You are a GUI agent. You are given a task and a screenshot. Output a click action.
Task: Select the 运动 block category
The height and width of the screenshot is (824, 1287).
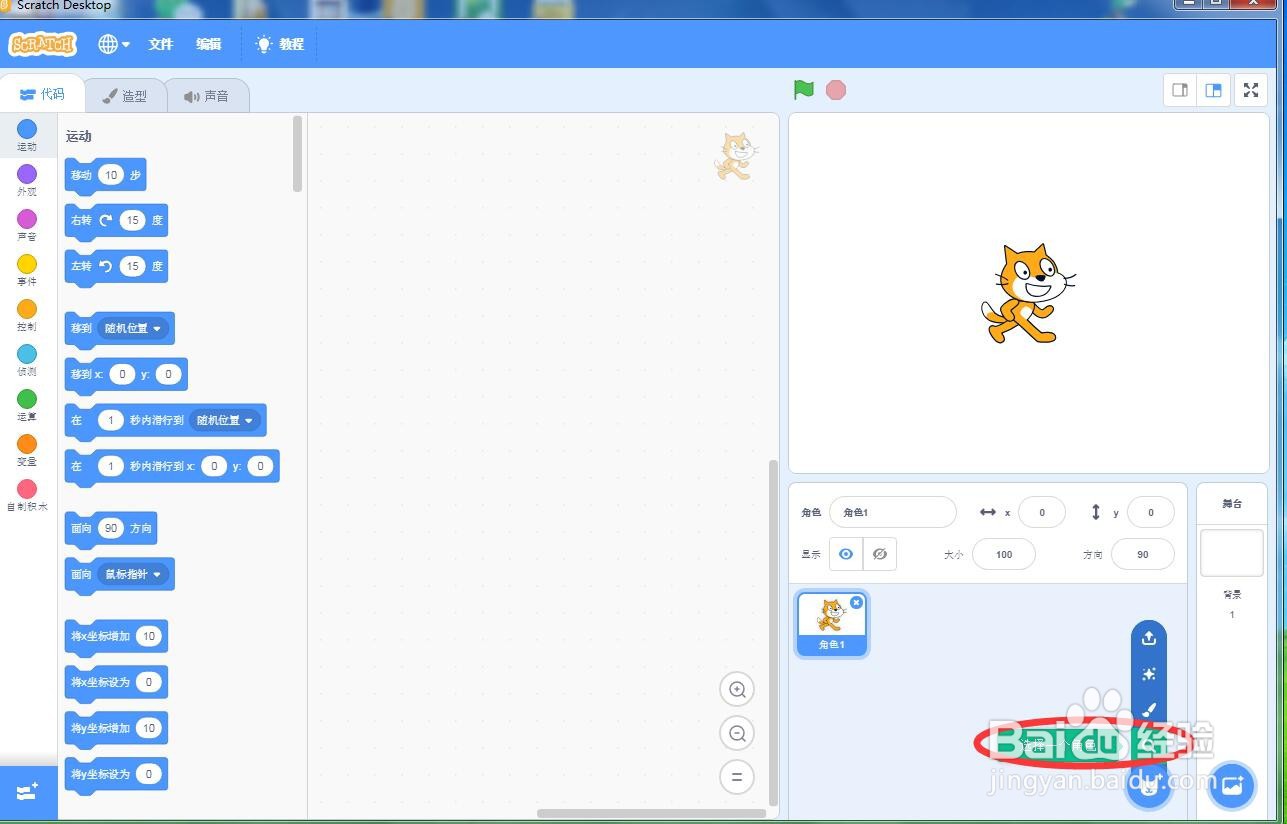coord(27,135)
